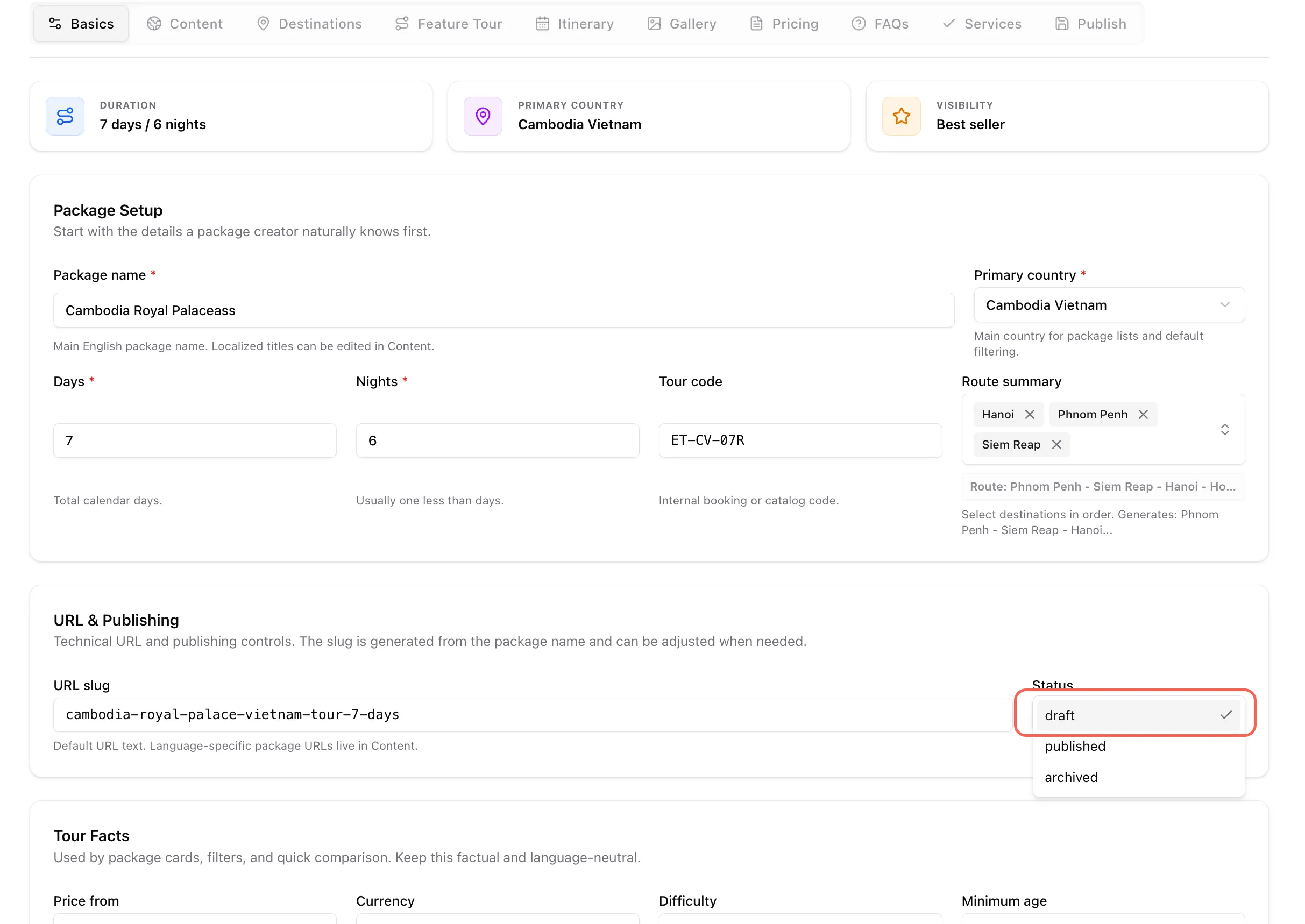Select the draft status option
The width and height of the screenshot is (1305, 924).
[x=1138, y=715]
